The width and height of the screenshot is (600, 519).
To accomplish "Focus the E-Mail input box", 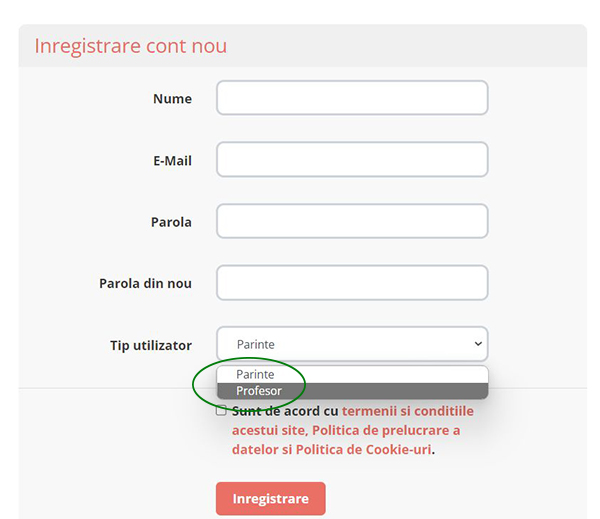I will pyautogui.click(x=352, y=160).
